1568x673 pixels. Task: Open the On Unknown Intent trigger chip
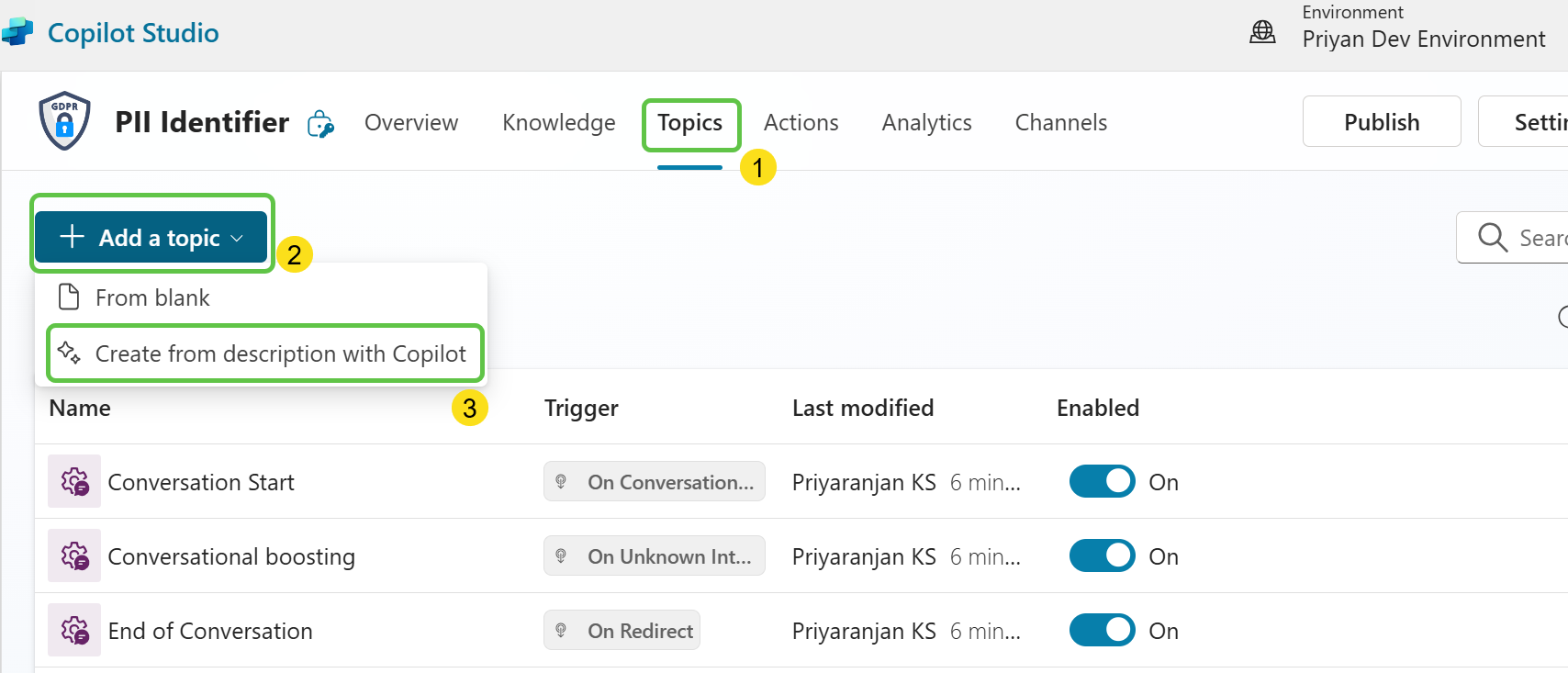(x=654, y=555)
